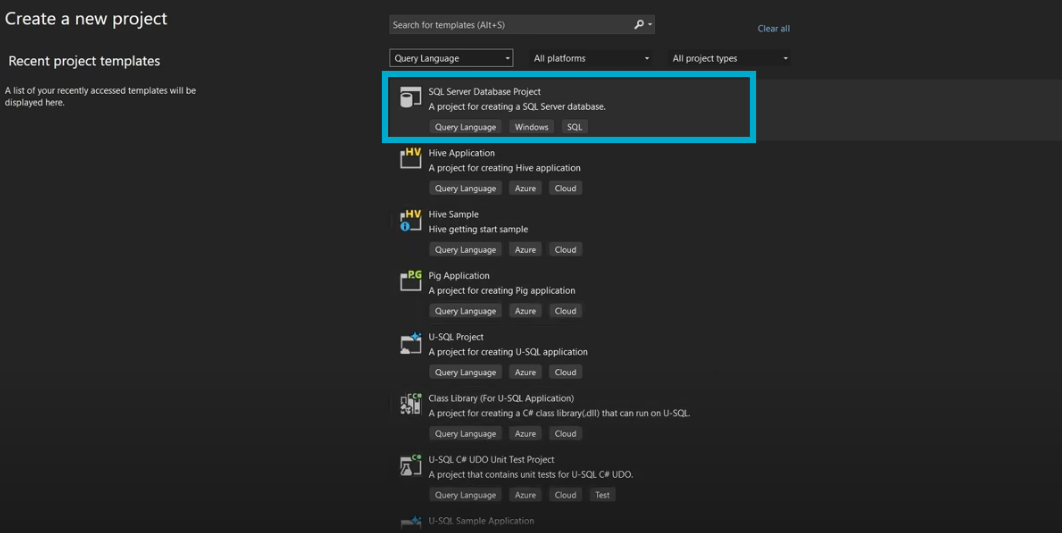Click the Cloud tag under U-SQL Project
The image size is (1062, 533).
pyautogui.click(x=566, y=372)
